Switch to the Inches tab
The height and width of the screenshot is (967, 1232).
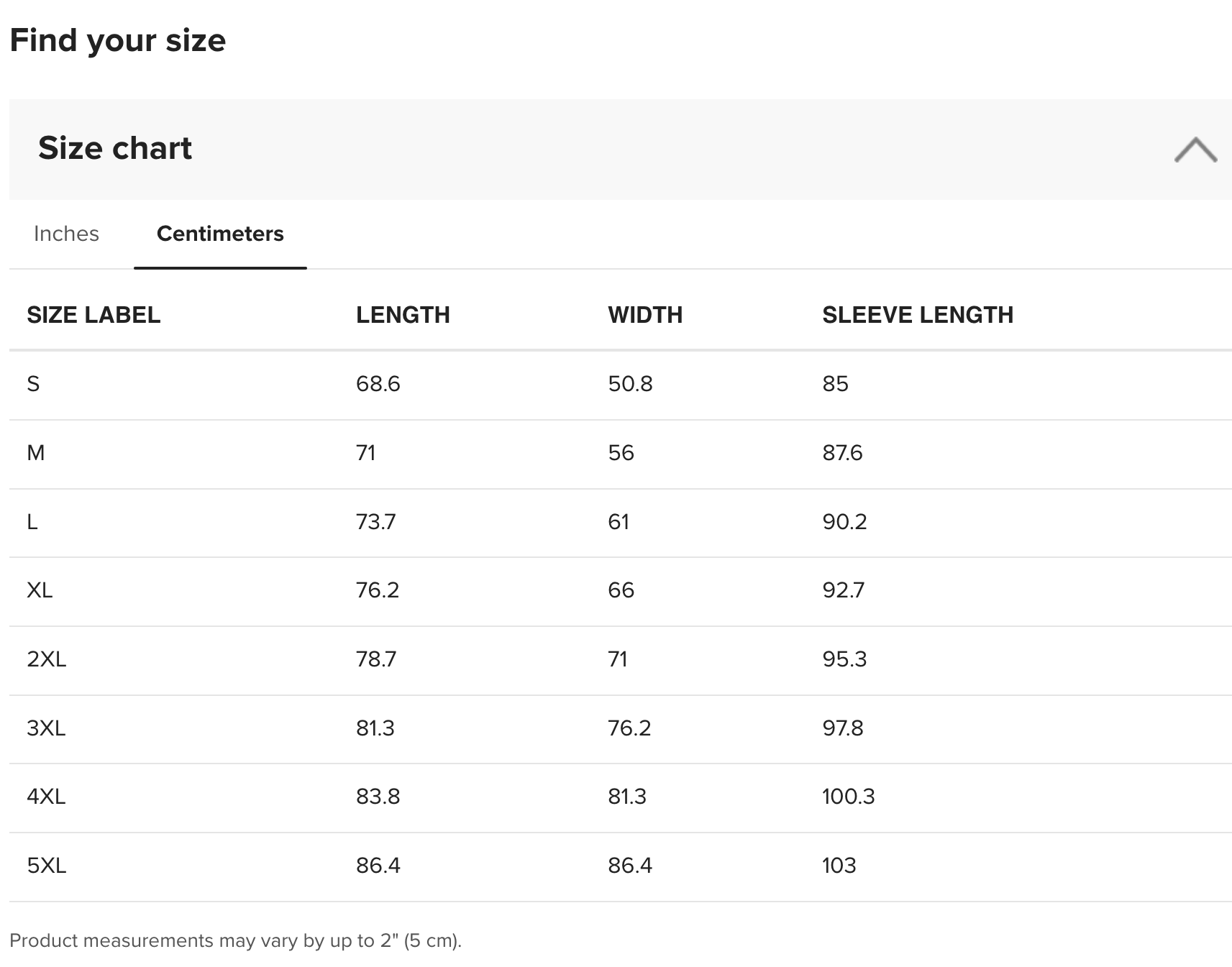66,234
